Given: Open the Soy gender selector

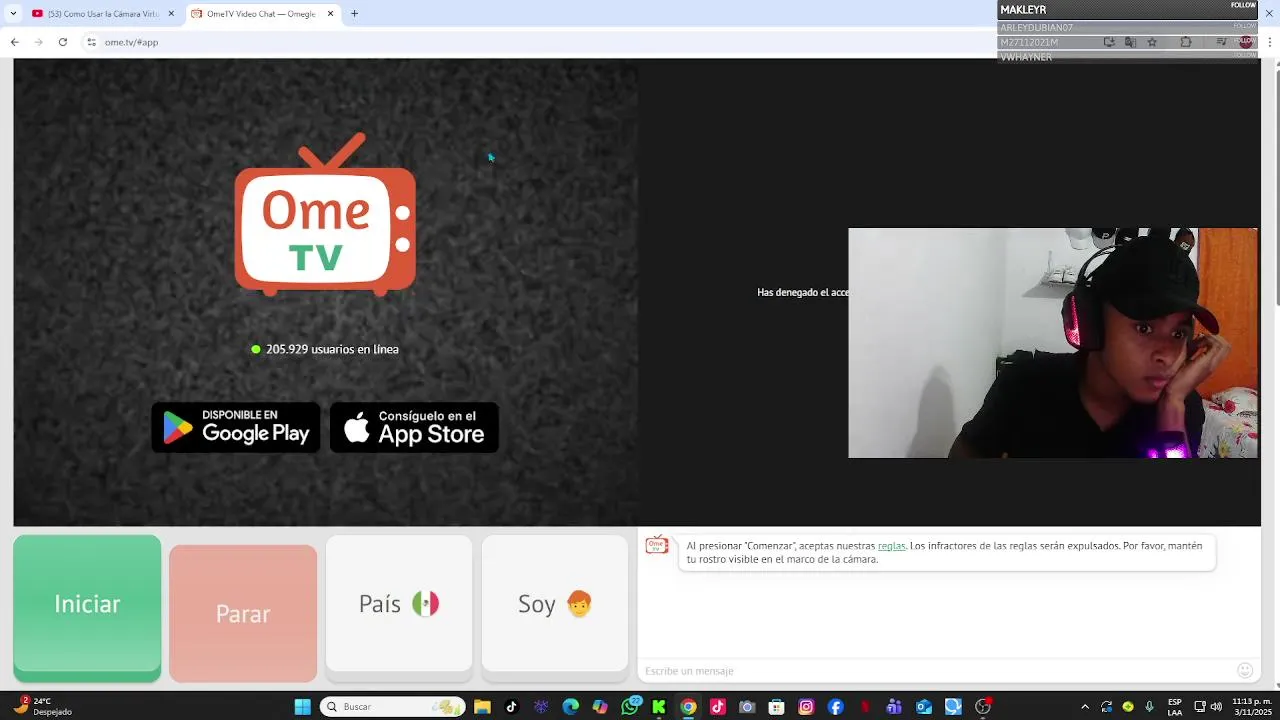Looking at the screenshot, I should click(x=555, y=604).
